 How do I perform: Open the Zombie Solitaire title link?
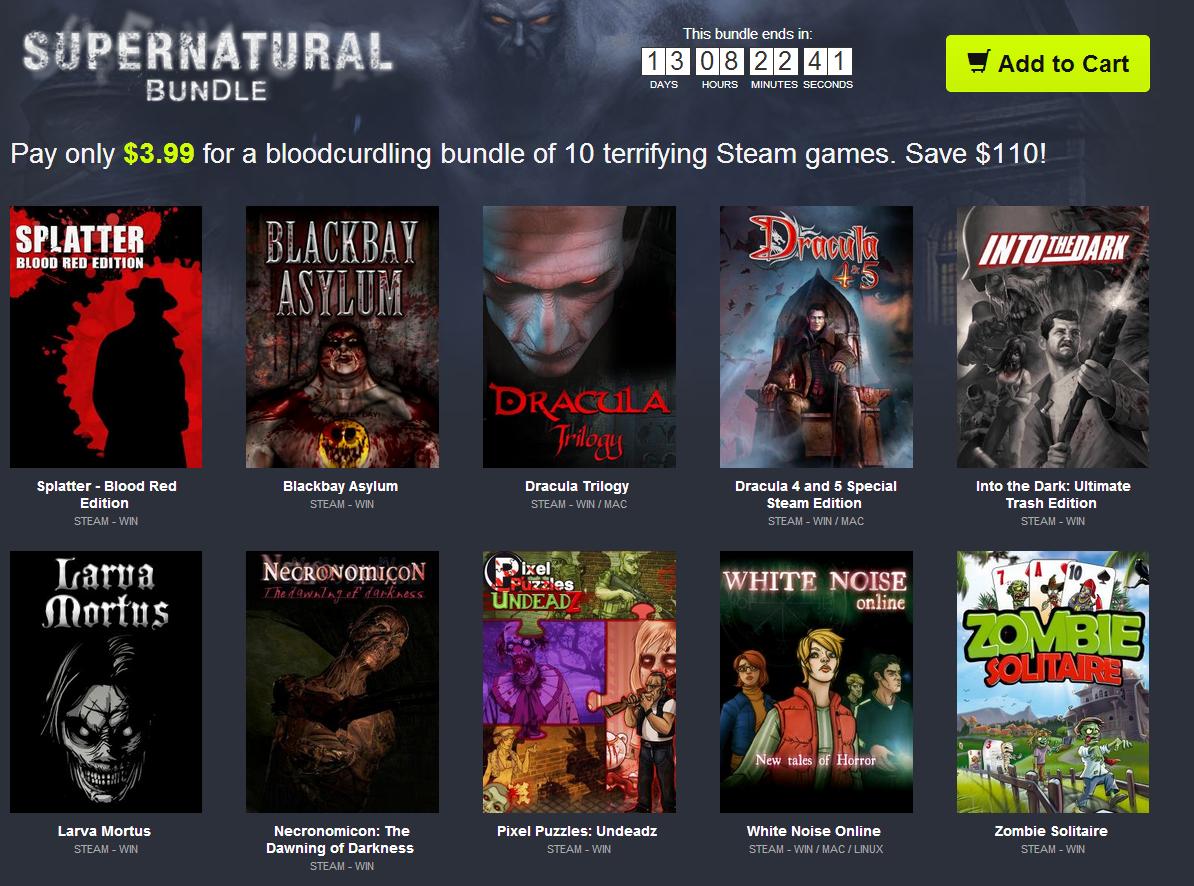[1051, 831]
